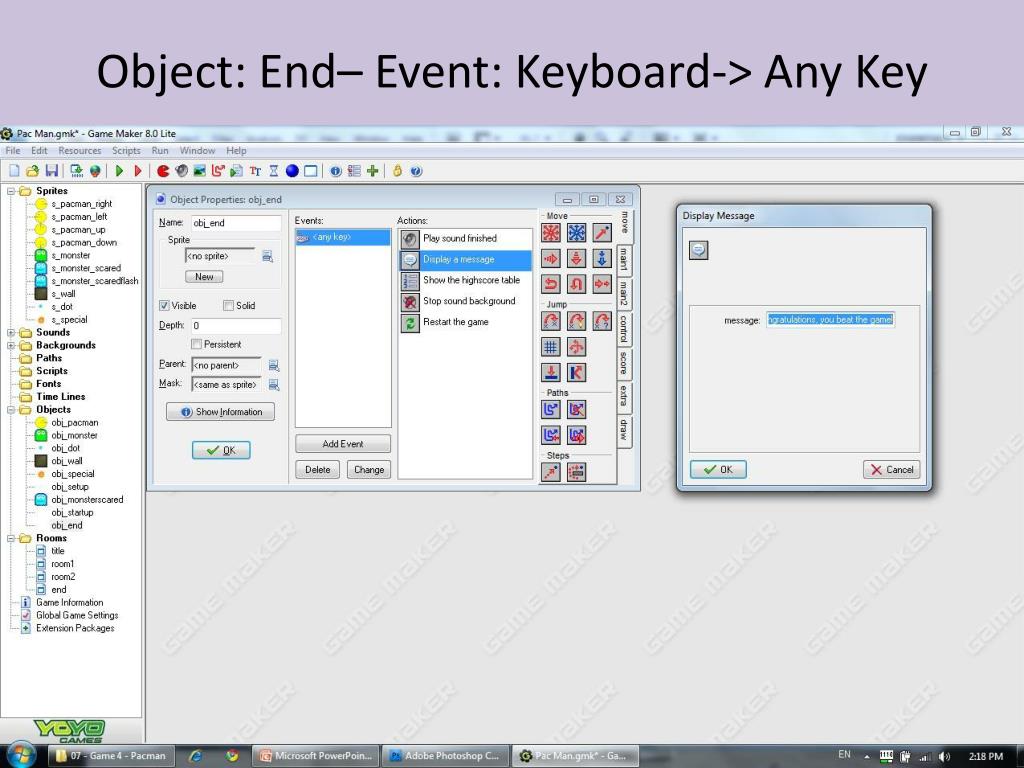Image resolution: width=1024 pixels, height=768 pixels.
Task: Click the Add Event button
Action: 343,444
